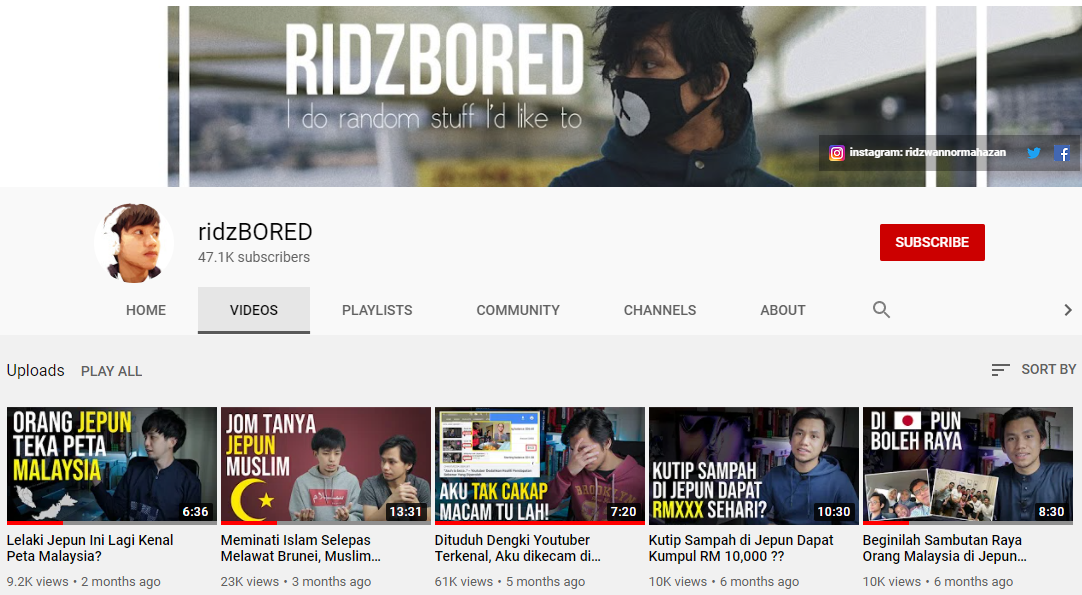Screen dimensions: 1082x595
Task: Go to the Community tab
Action: pyautogui.click(x=518, y=311)
